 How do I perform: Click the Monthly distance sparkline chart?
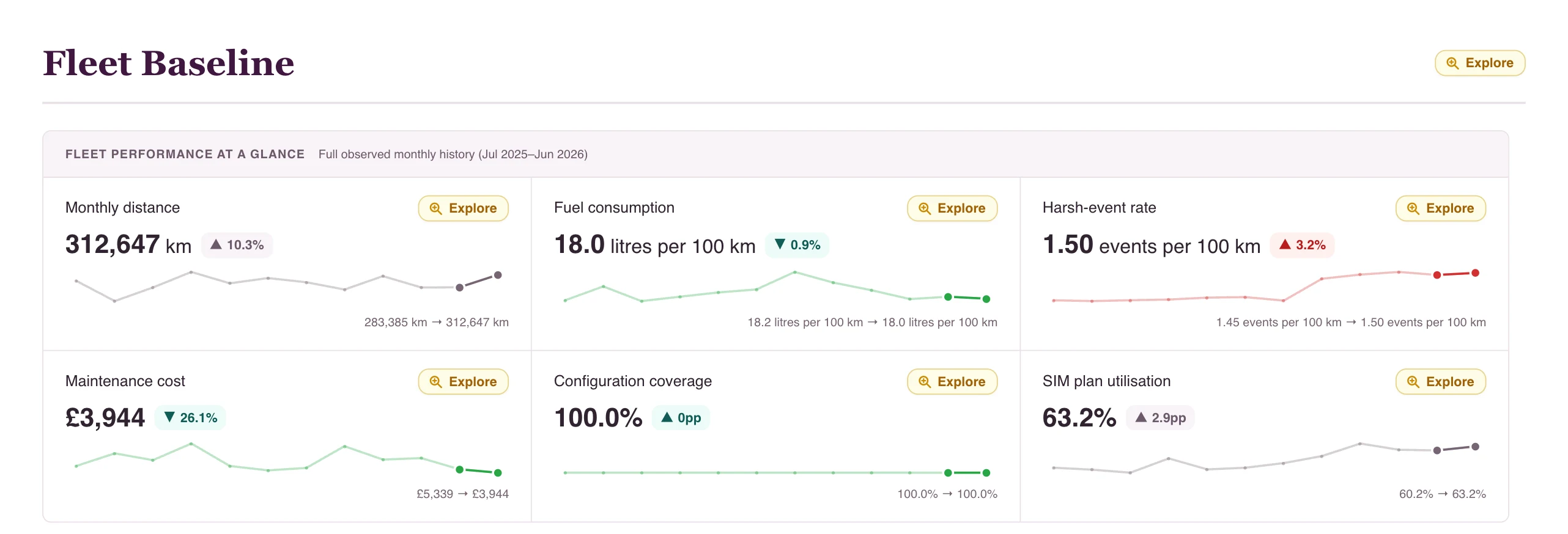coord(287,286)
